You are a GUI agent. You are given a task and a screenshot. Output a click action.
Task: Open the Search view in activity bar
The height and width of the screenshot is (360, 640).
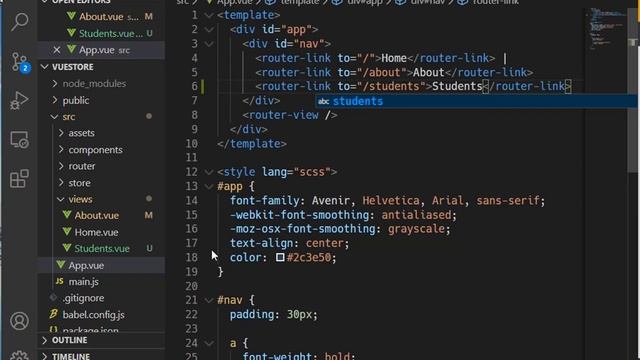coord(19,22)
